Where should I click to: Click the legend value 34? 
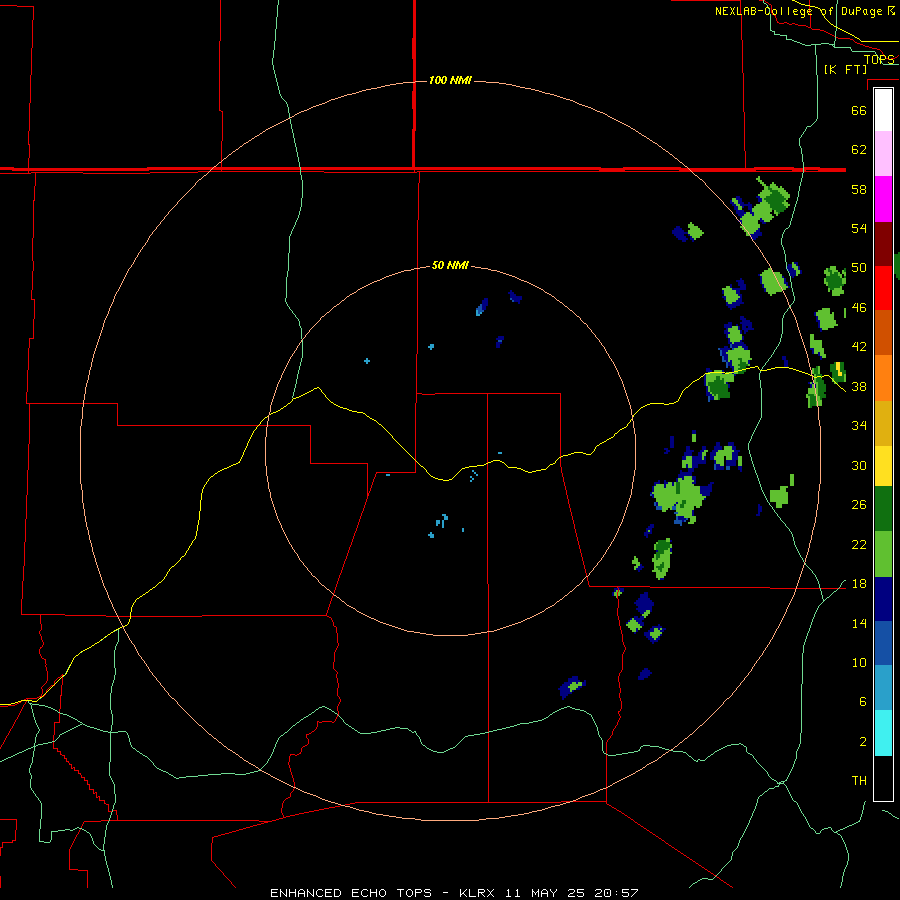[859, 425]
